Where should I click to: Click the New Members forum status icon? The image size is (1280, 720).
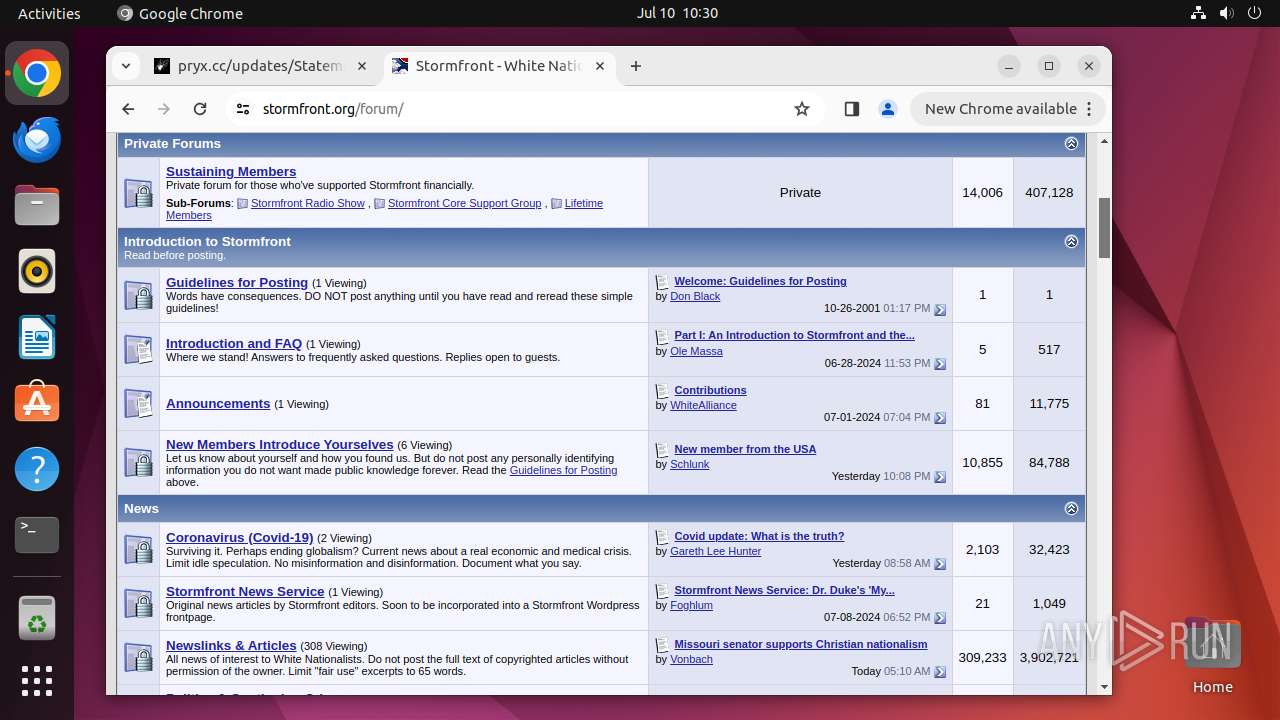pyautogui.click(x=138, y=463)
